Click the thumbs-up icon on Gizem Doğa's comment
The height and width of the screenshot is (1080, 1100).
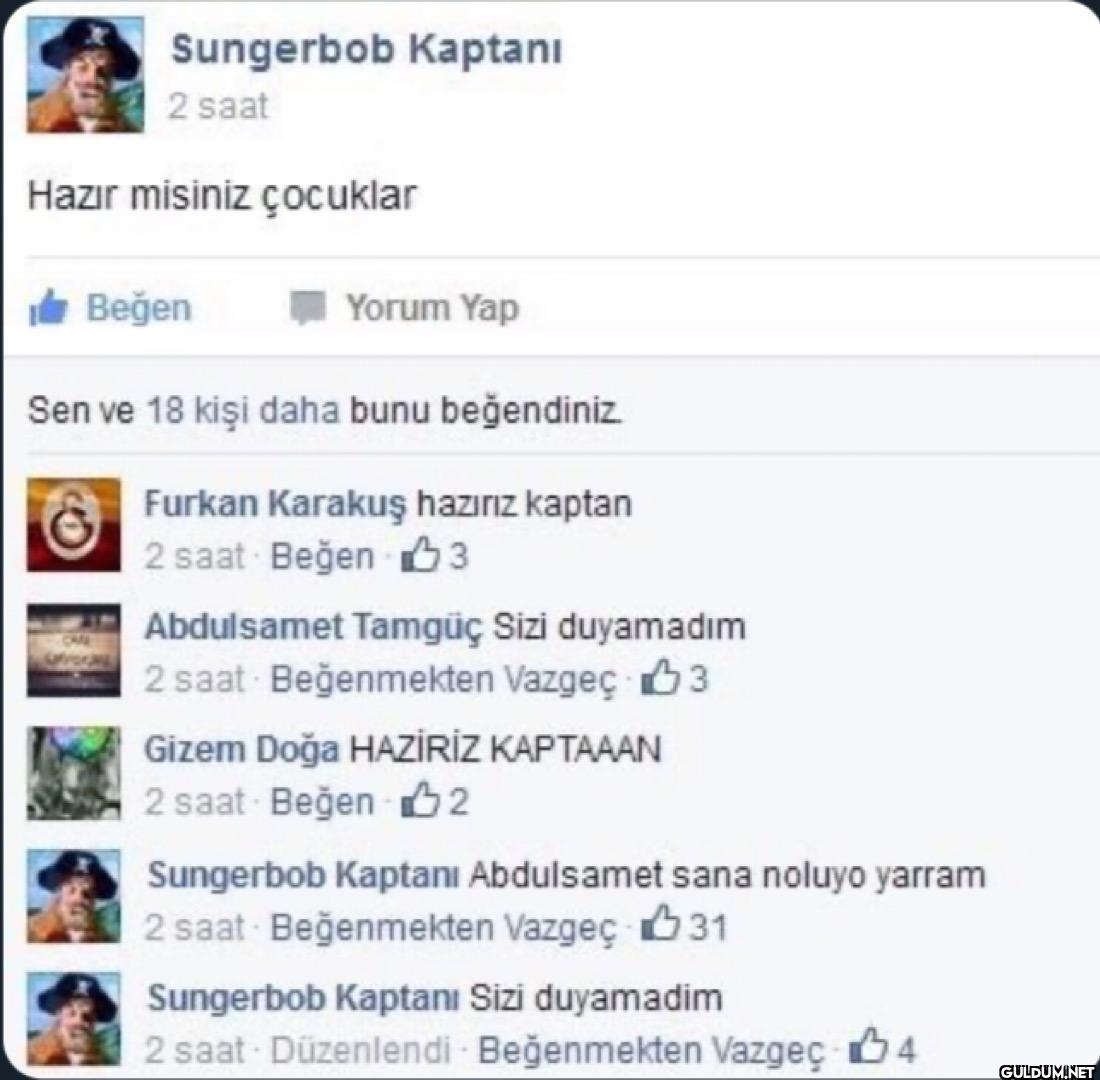[420, 801]
